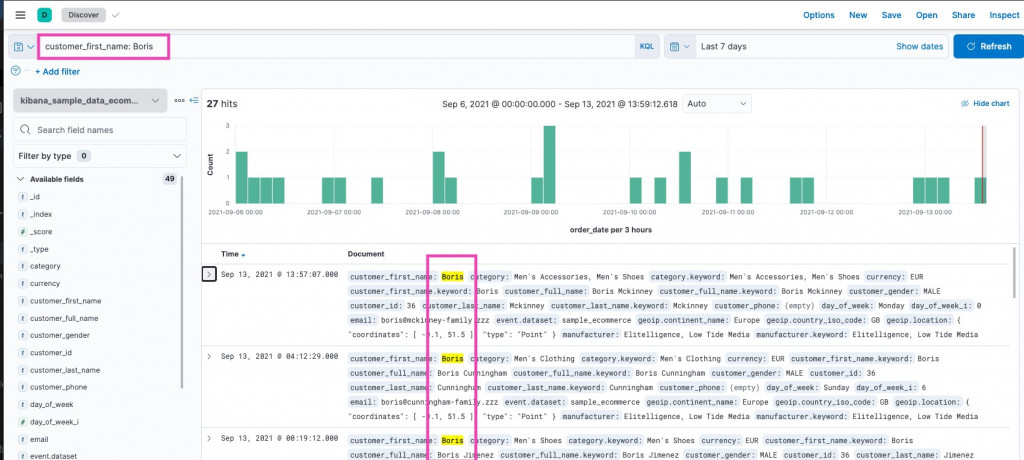Click the Discover breadcrumb badge
Viewport: 1024px width, 460px height.
click(x=84, y=14)
